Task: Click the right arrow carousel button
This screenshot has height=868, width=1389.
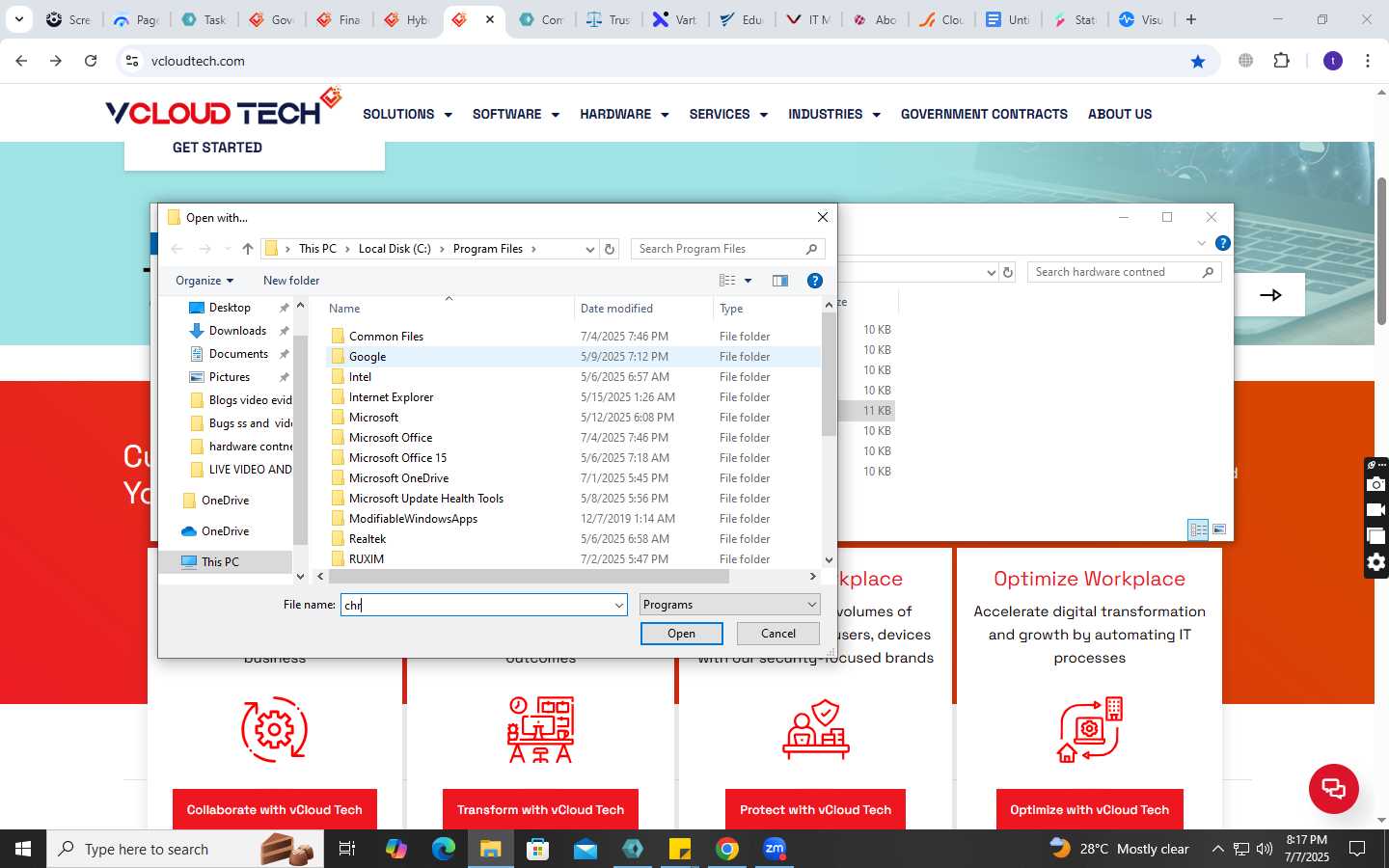Action: tap(1270, 295)
